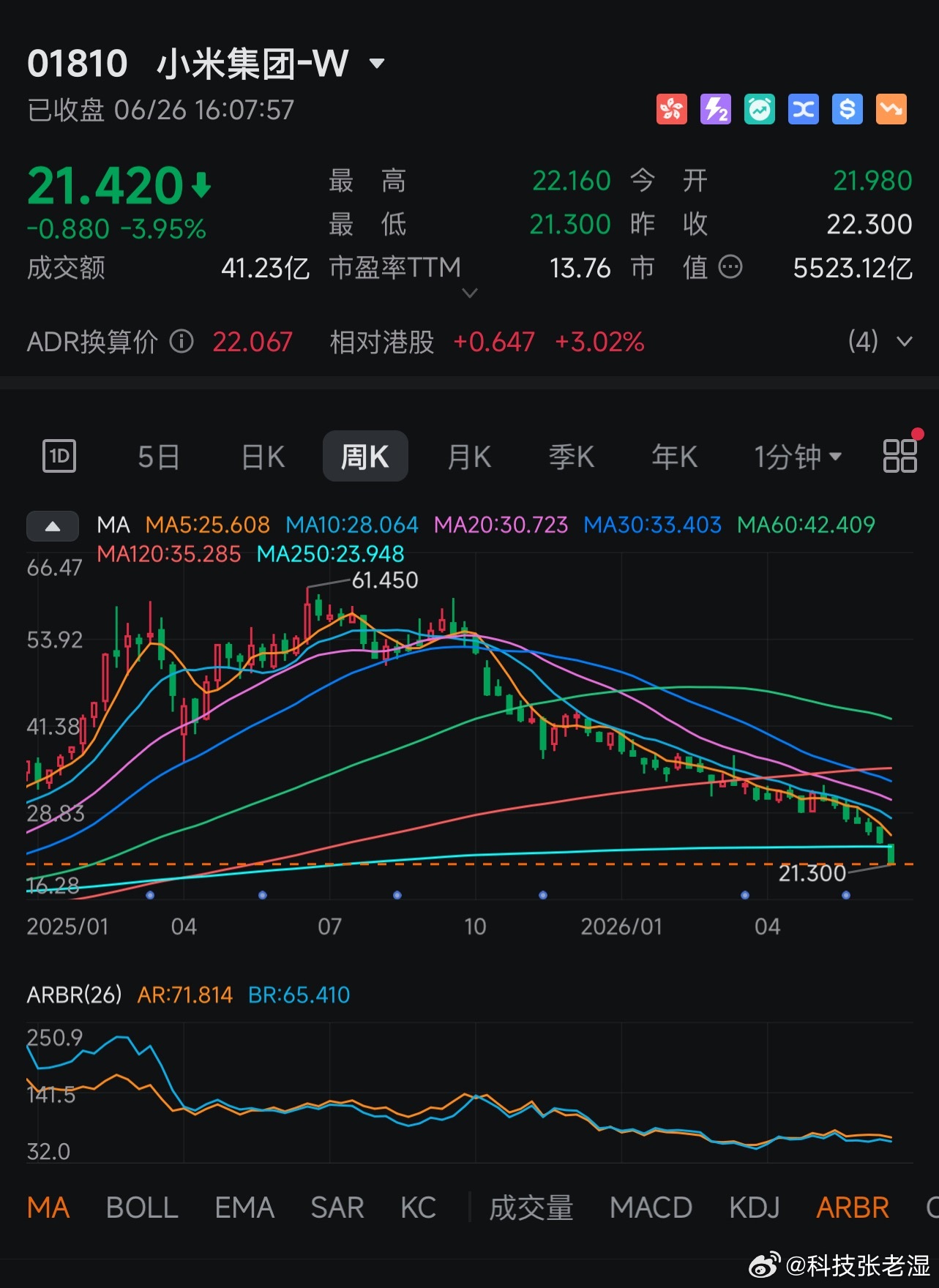Tap the current price 21.420
The image size is (939, 1288).
pyautogui.click(x=105, y=186)
